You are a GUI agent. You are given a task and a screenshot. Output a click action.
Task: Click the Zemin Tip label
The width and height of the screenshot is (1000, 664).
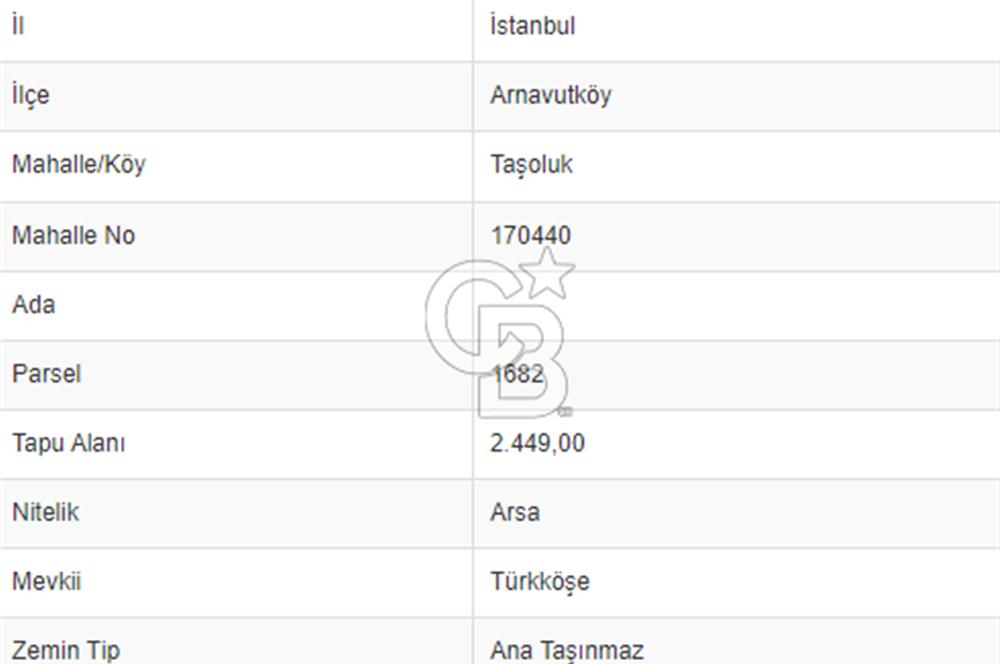click(65, 650)
